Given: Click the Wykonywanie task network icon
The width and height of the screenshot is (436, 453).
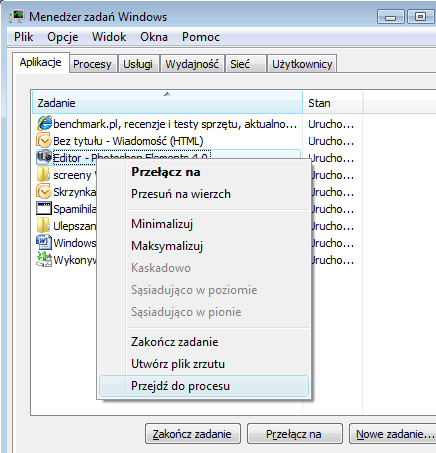Looking at the screenshot, I should (x=44, y=259).
